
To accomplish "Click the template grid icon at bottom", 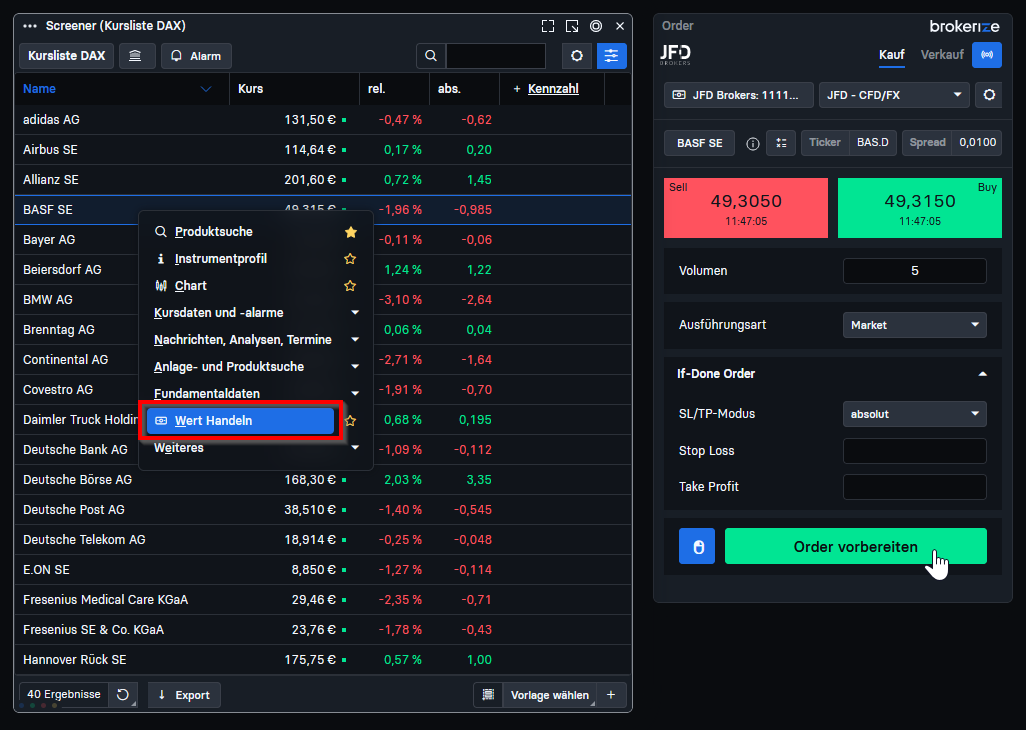I will [488, 695].
